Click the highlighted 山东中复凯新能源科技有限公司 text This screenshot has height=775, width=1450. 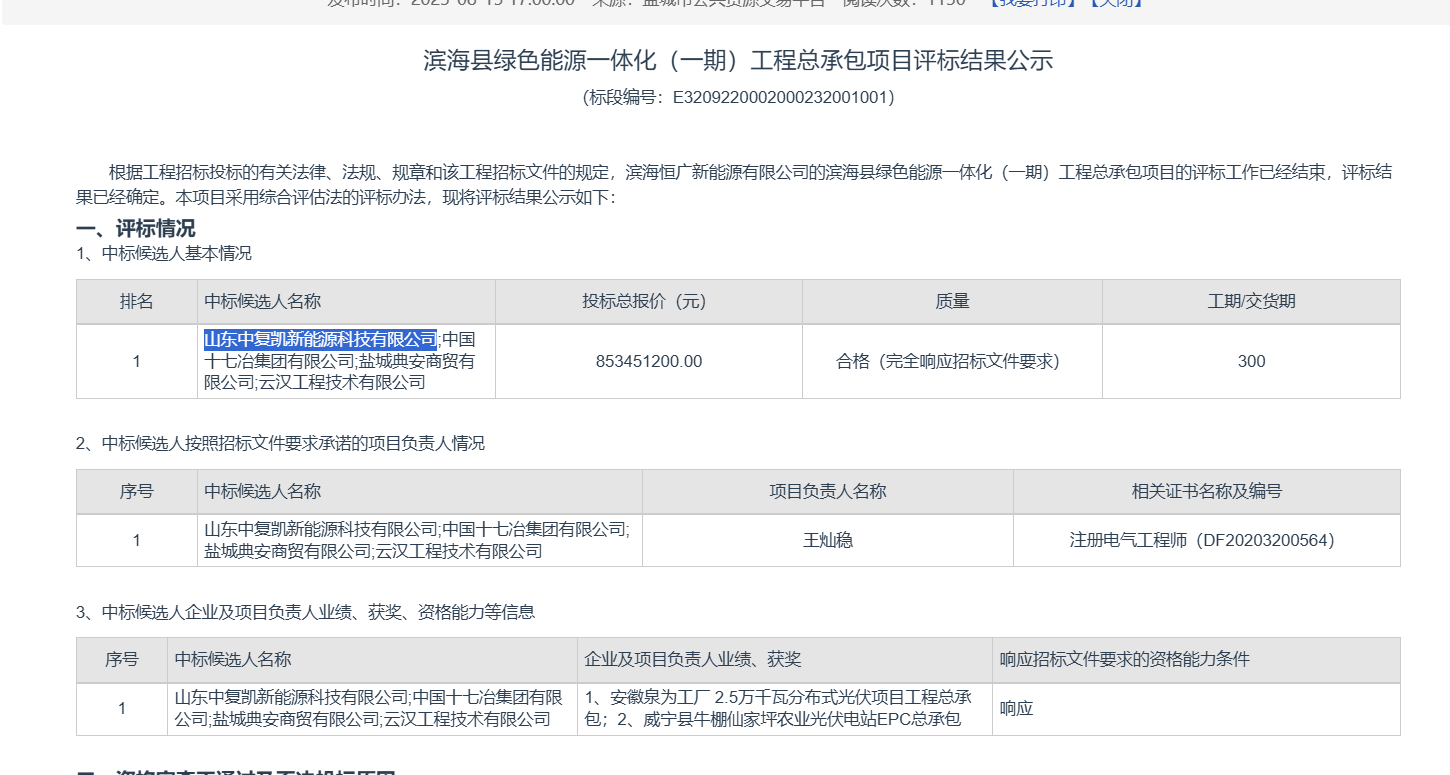(321, 339)
